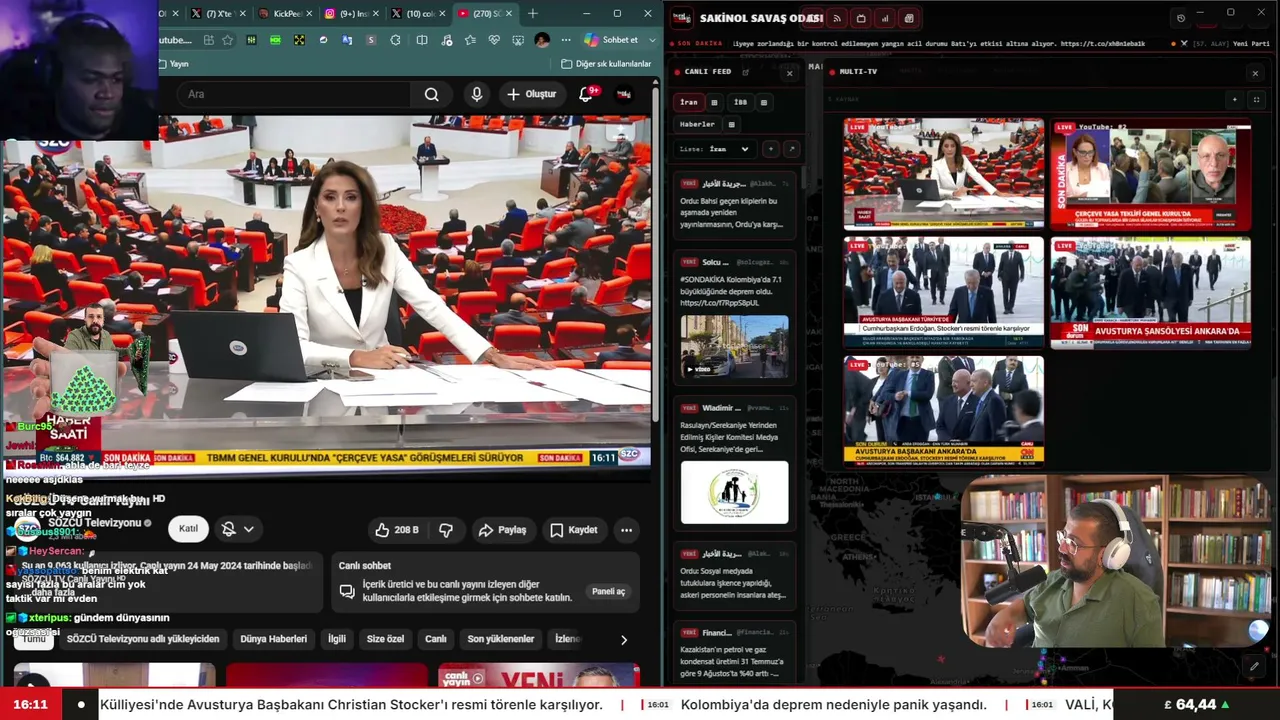Open the Yayın bookmark in the bookmarks bar

[174, 64]
